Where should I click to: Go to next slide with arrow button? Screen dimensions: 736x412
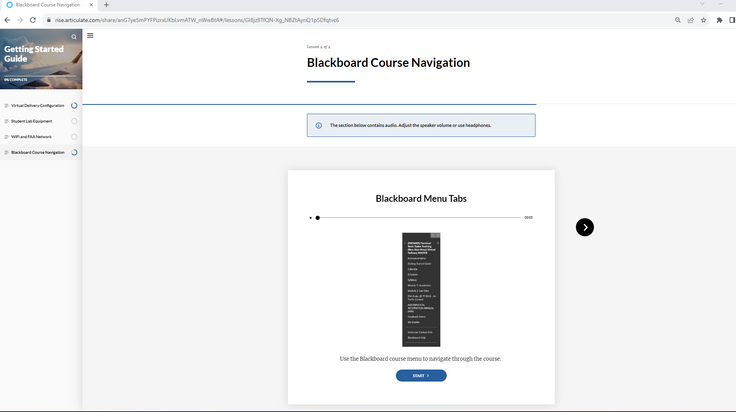click(x=585, y=227)
